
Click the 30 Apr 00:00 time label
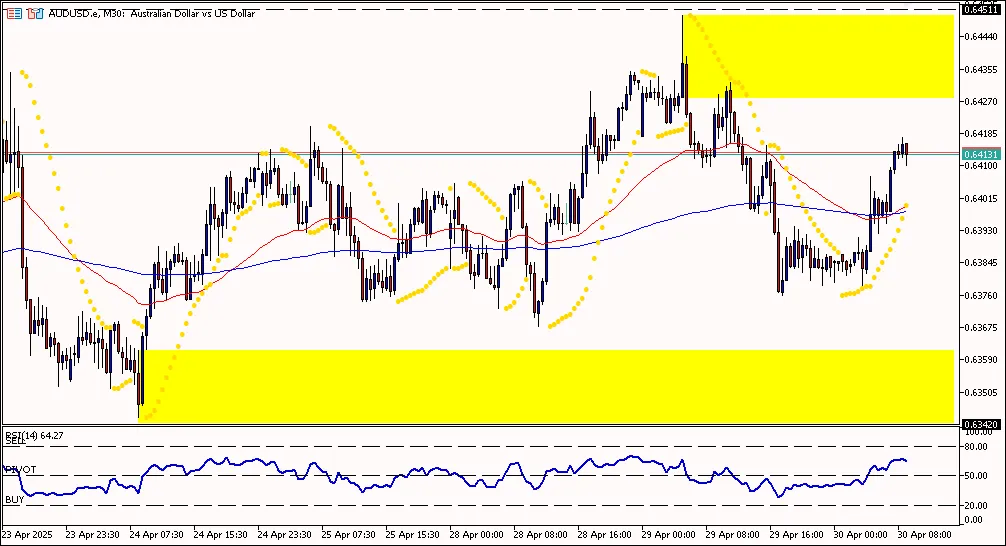point(860,534)
